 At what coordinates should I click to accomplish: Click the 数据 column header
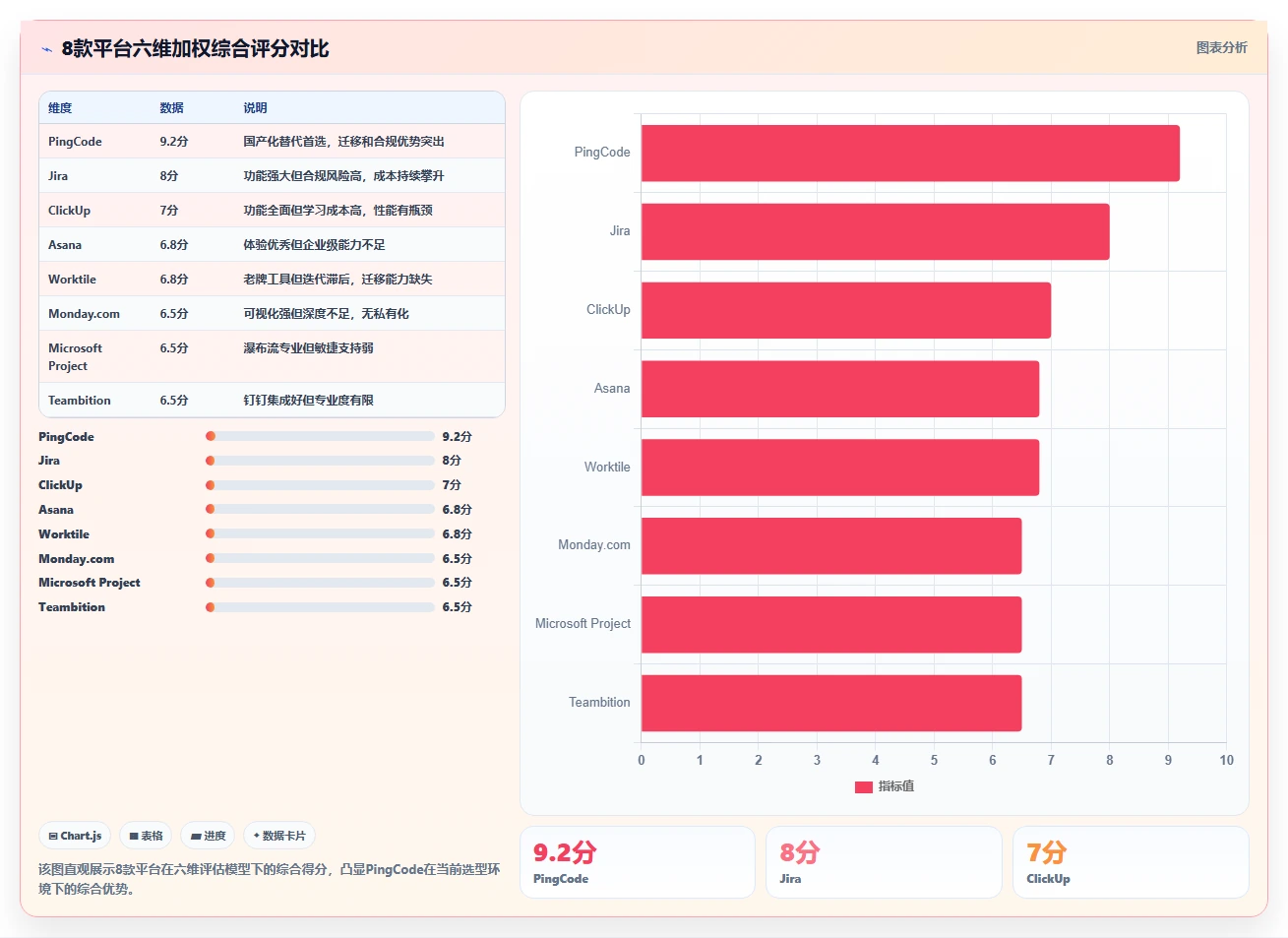tap(172, 108)
